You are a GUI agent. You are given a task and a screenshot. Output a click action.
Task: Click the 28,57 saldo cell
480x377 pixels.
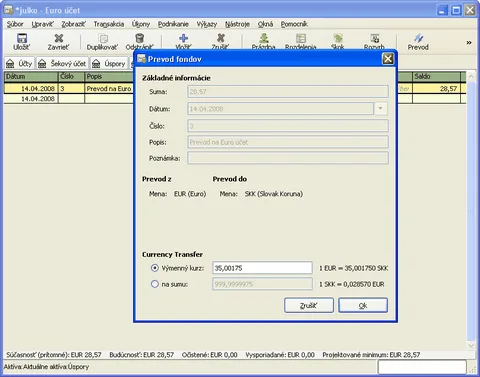(436, 89)
